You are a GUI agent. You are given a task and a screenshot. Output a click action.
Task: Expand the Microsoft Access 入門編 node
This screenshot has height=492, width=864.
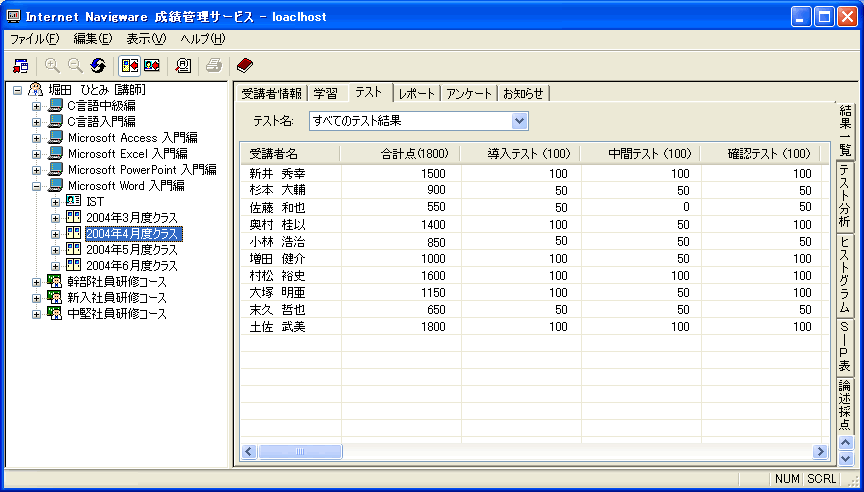36,138
